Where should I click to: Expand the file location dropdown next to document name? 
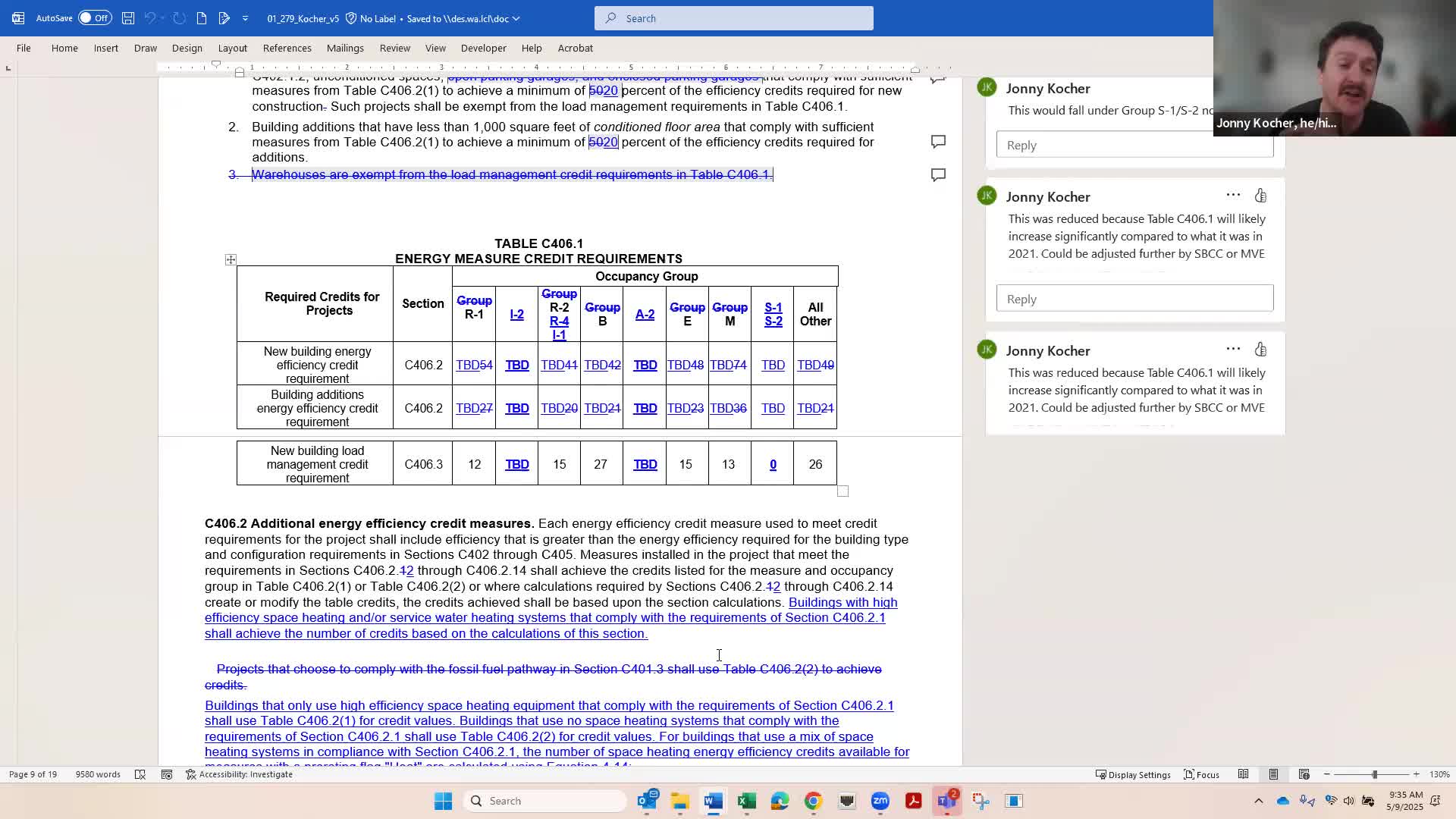pos(516,18)
